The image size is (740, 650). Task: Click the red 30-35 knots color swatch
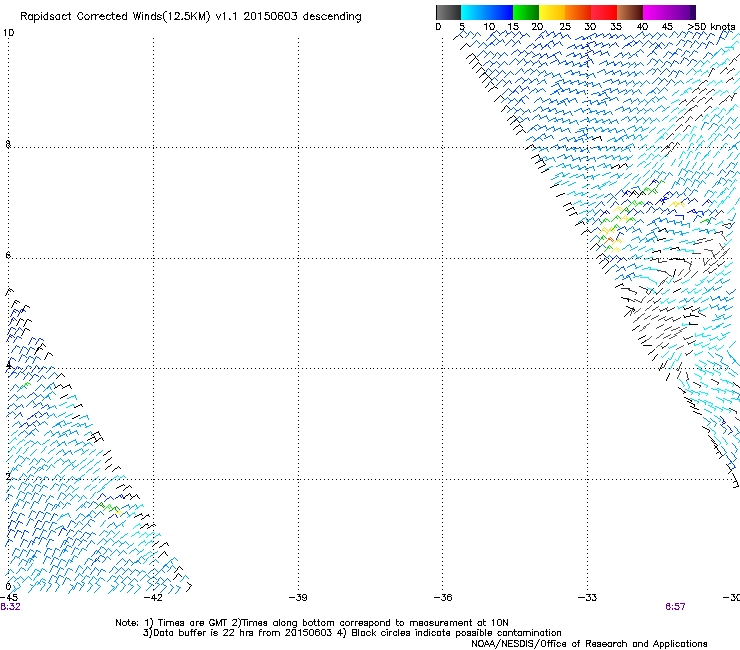click(x=604, y=12)
